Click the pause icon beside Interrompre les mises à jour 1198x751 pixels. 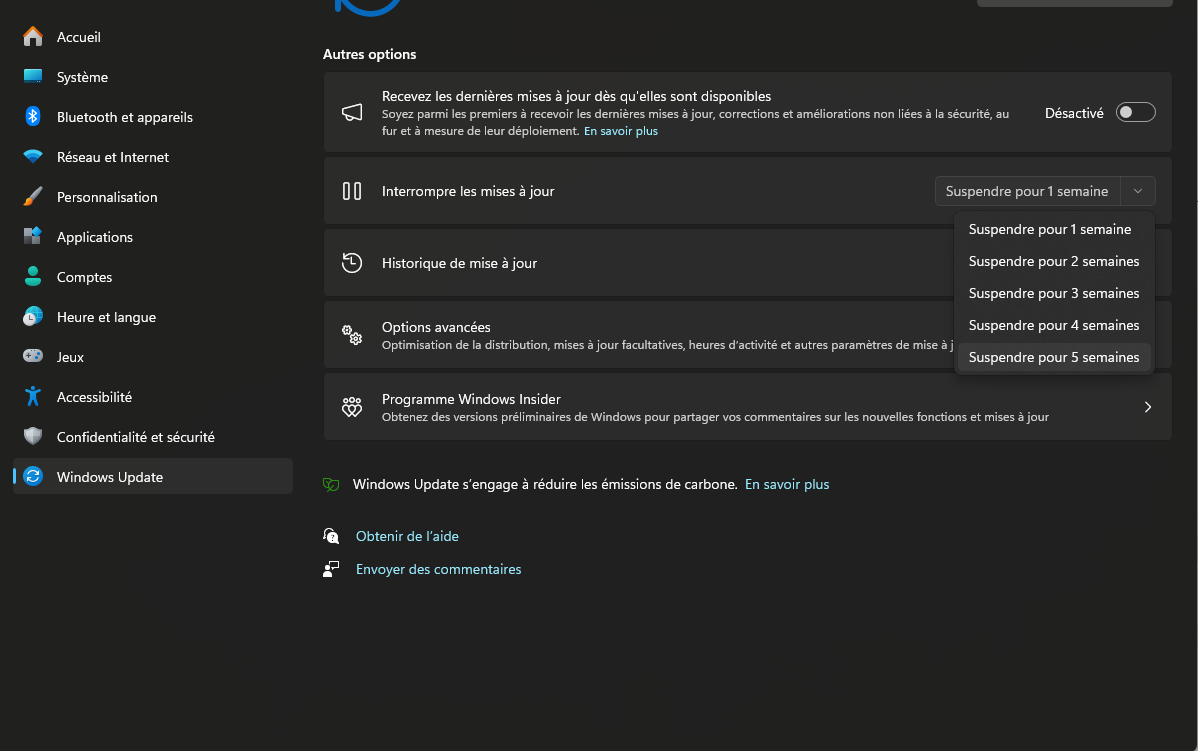click(351, 191)
